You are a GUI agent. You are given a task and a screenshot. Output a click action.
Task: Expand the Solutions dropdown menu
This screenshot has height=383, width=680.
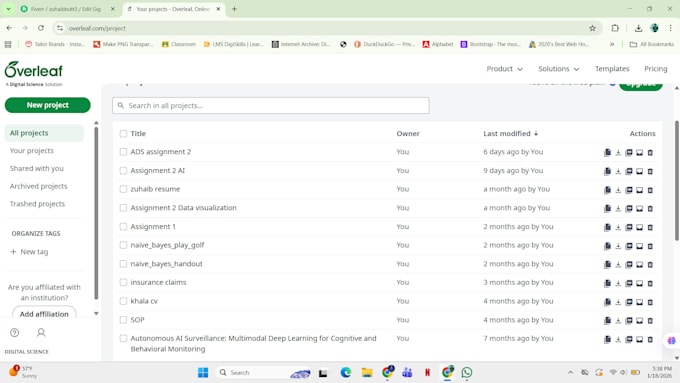559,69
